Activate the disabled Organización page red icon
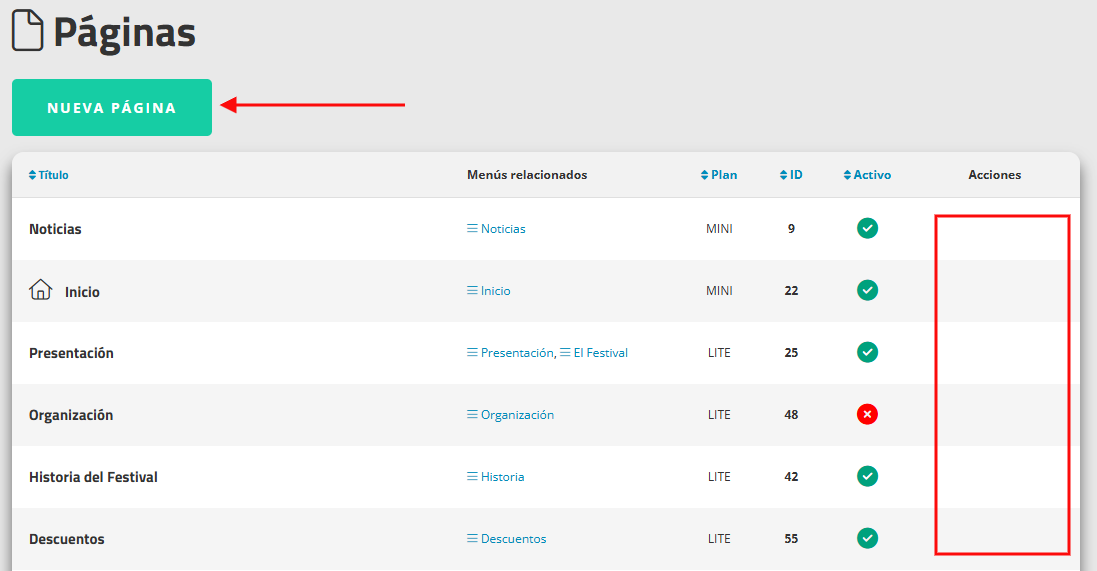 [x=868, y=414]
